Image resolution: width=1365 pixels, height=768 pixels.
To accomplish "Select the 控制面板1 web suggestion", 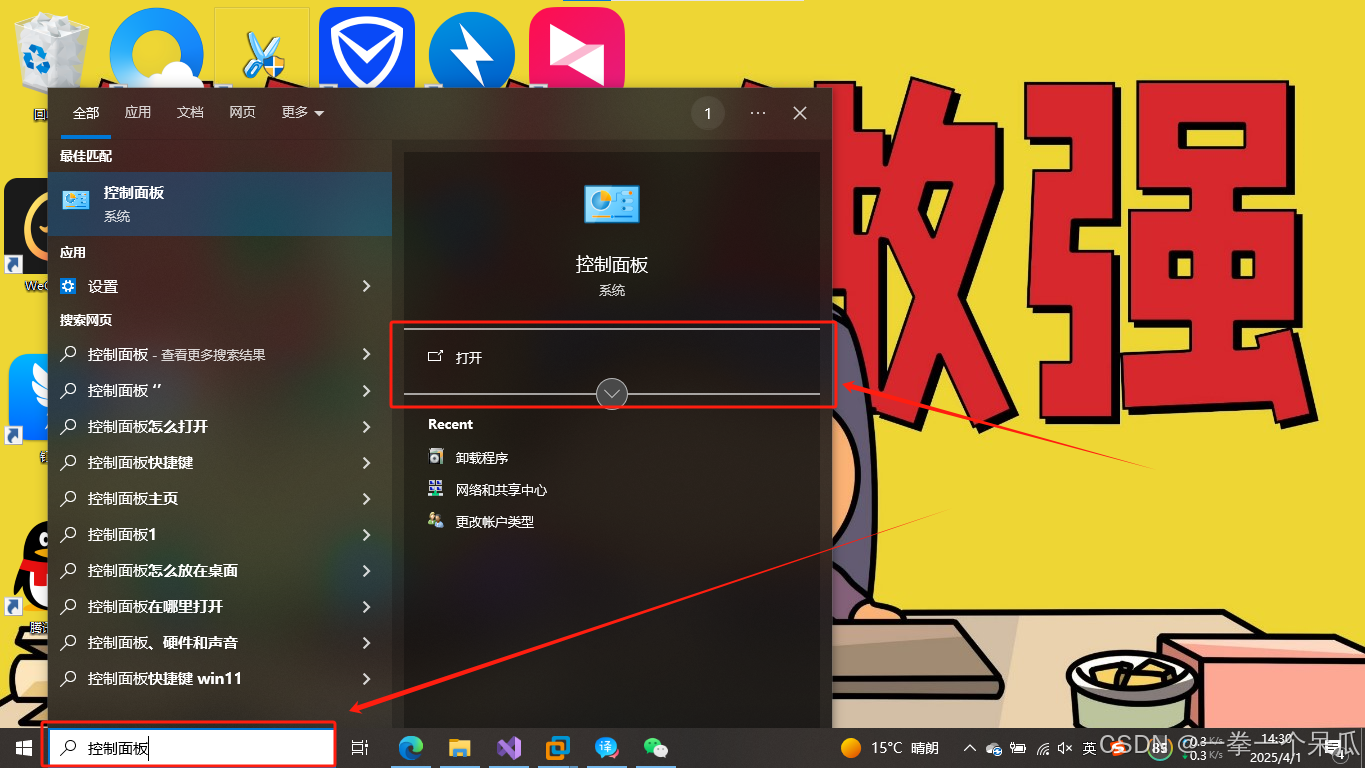I will (x=122, y=534).
